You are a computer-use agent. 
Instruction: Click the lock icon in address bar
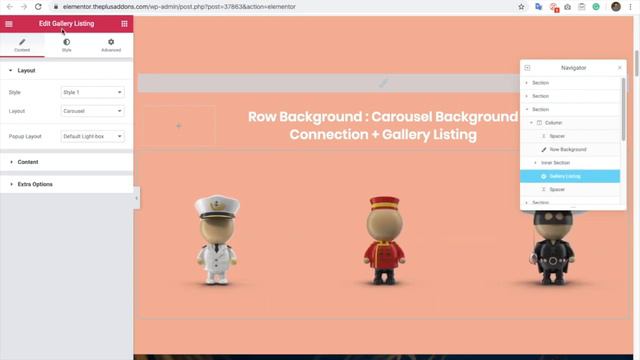[56, 7]
